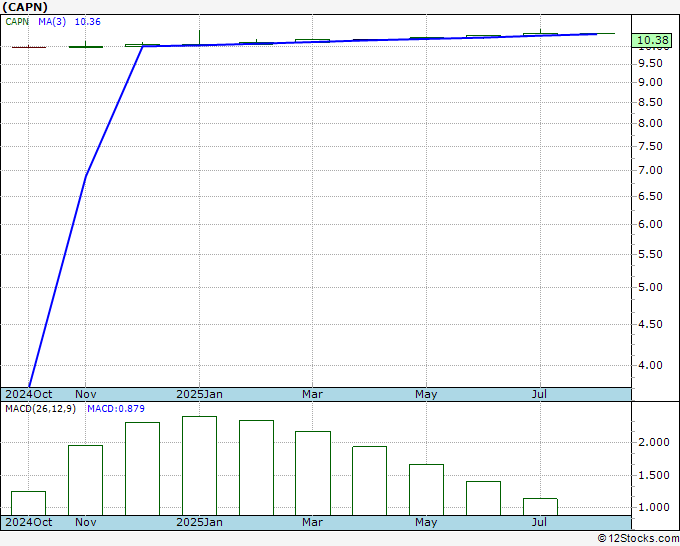Click the May MACD histogram bar
The image size is (680, 546).
pyautogui.click(x=426, y=490)
